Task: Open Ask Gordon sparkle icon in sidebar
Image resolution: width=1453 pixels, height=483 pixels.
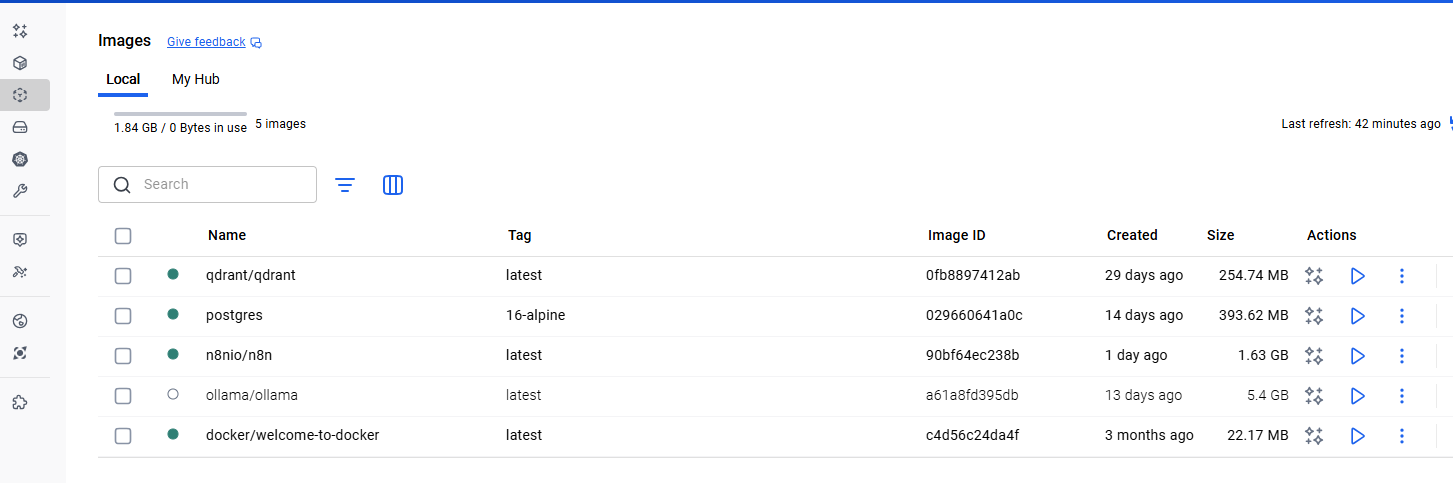Action: 20,31
